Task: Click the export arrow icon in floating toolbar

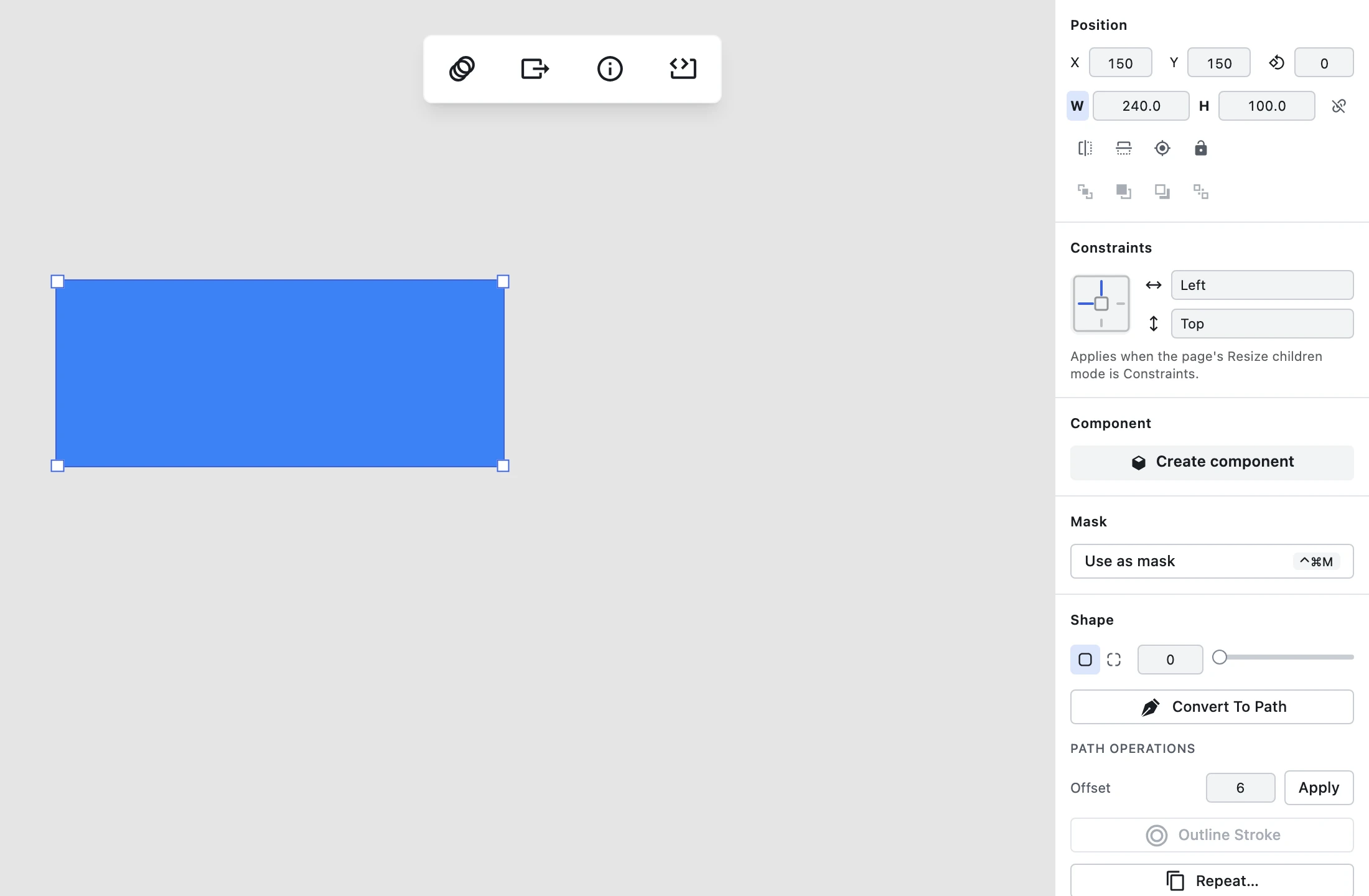Action: click(x=535, y=68)
